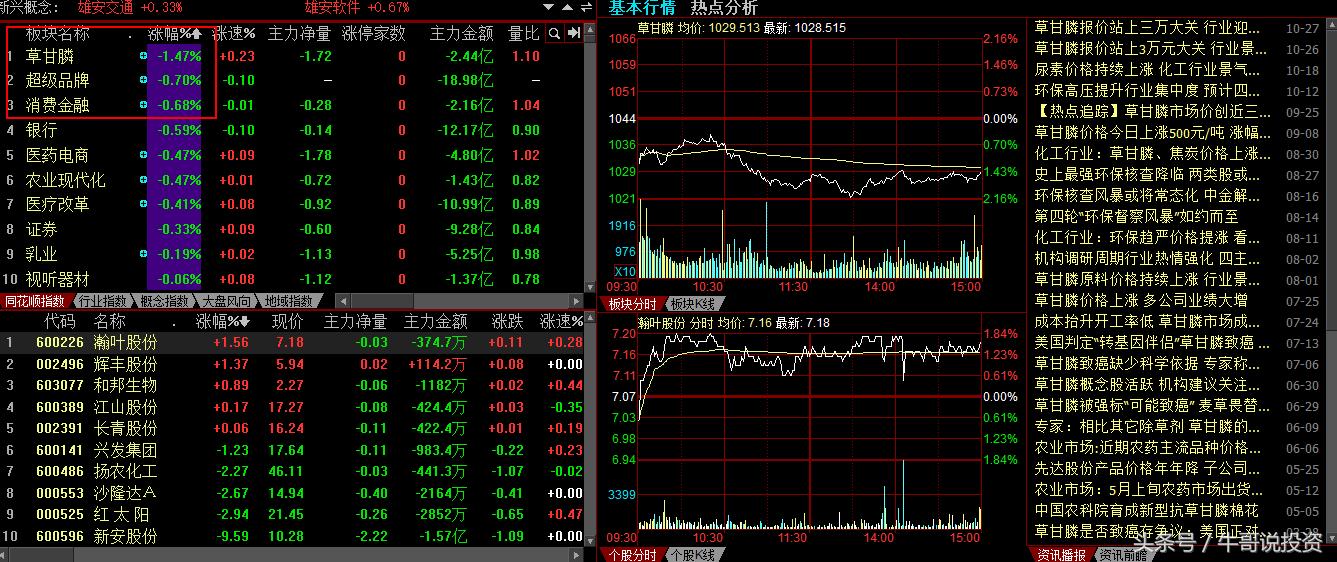This screenshot has width=1337, height=562.
Task: Open news 【热点追踪】草甘膦市场价创近三
Action: point(1152,112)
